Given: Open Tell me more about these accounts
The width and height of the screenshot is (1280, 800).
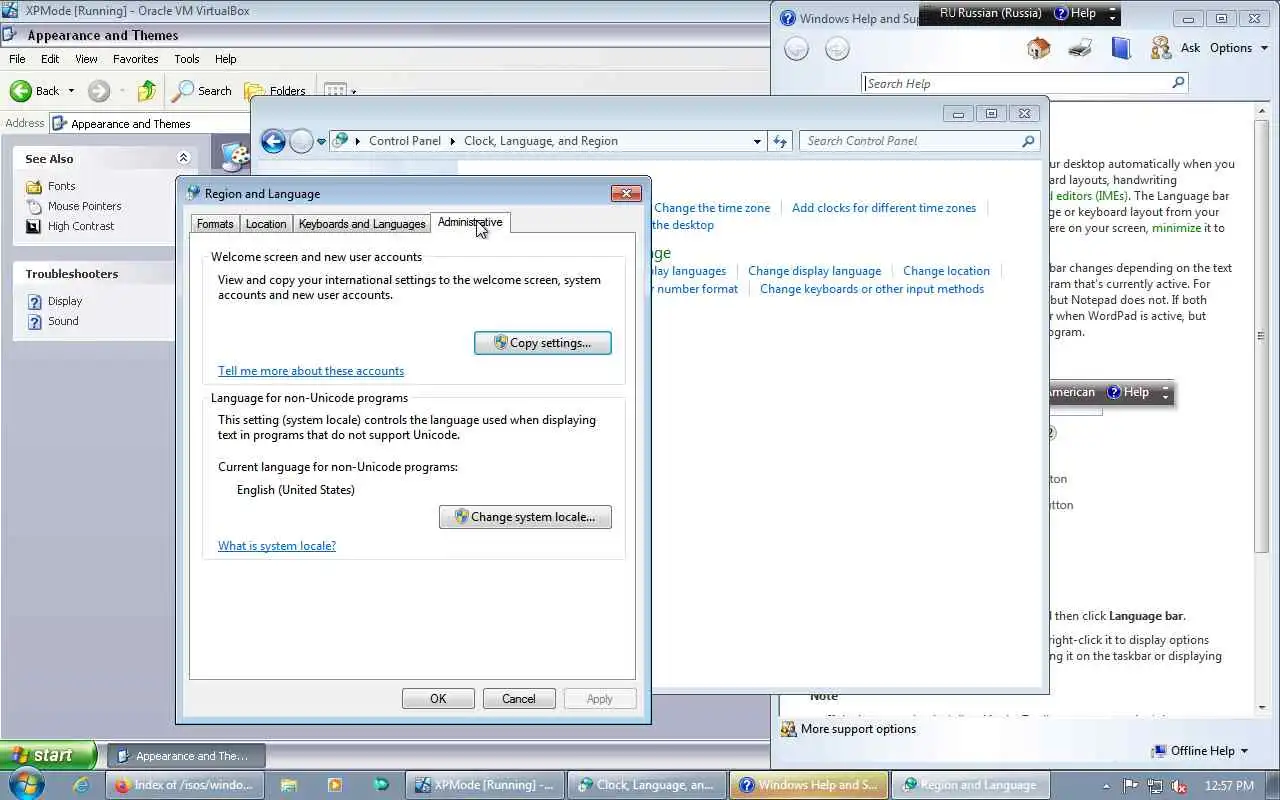Looking at the screenshot, I should 311,371.
